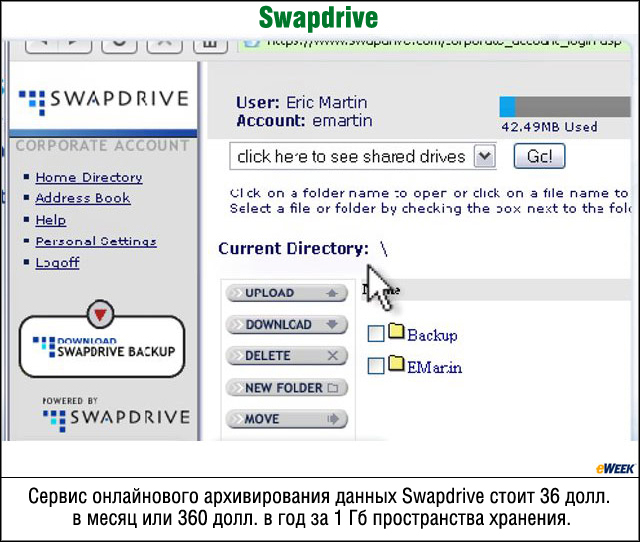The image size is (640, 542).
Task: Click the Go! button
Action: pyautogui.click(x=539, y=156)
